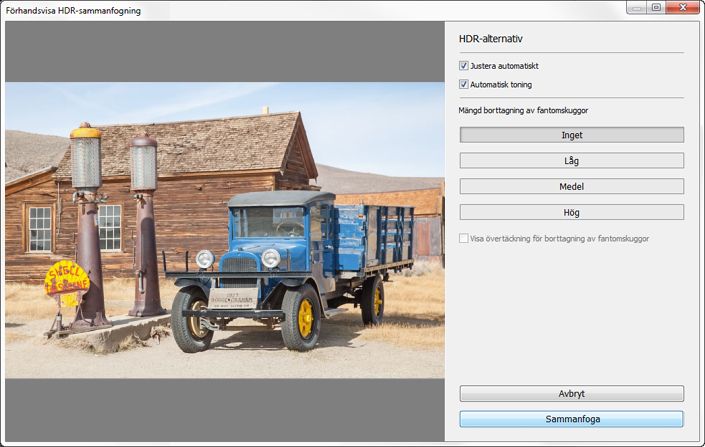Pick the Hög deghost amount

pyautogui.click(x=571, y=212)
